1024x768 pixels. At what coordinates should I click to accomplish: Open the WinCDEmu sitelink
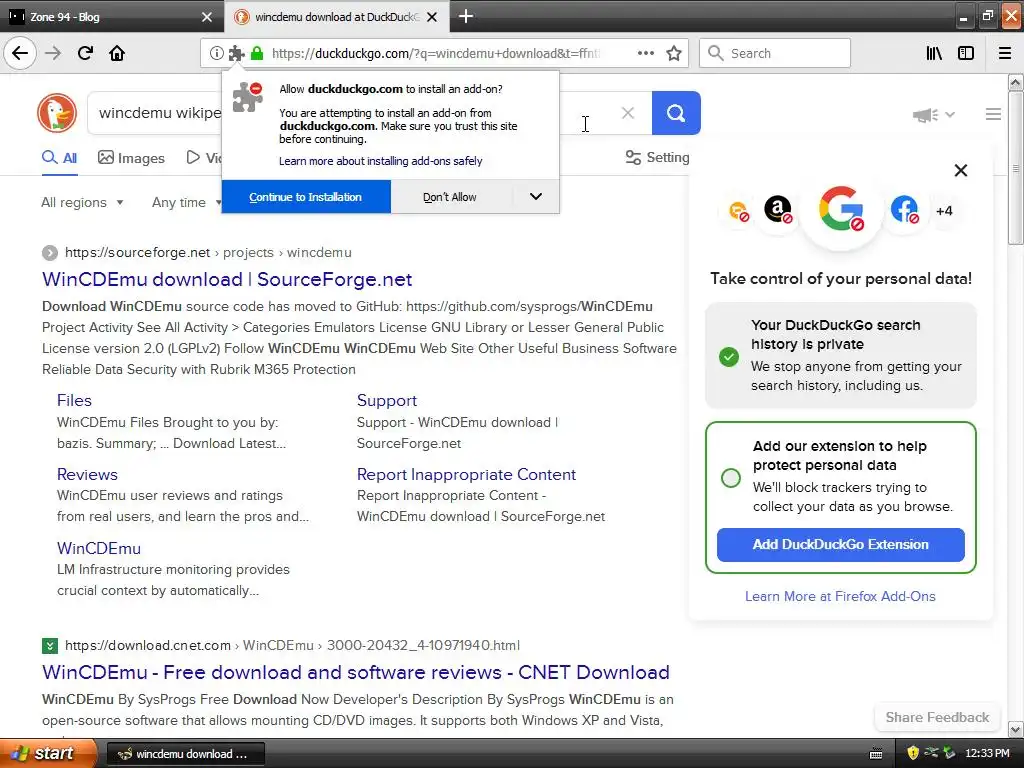click(x=99, y=548)
